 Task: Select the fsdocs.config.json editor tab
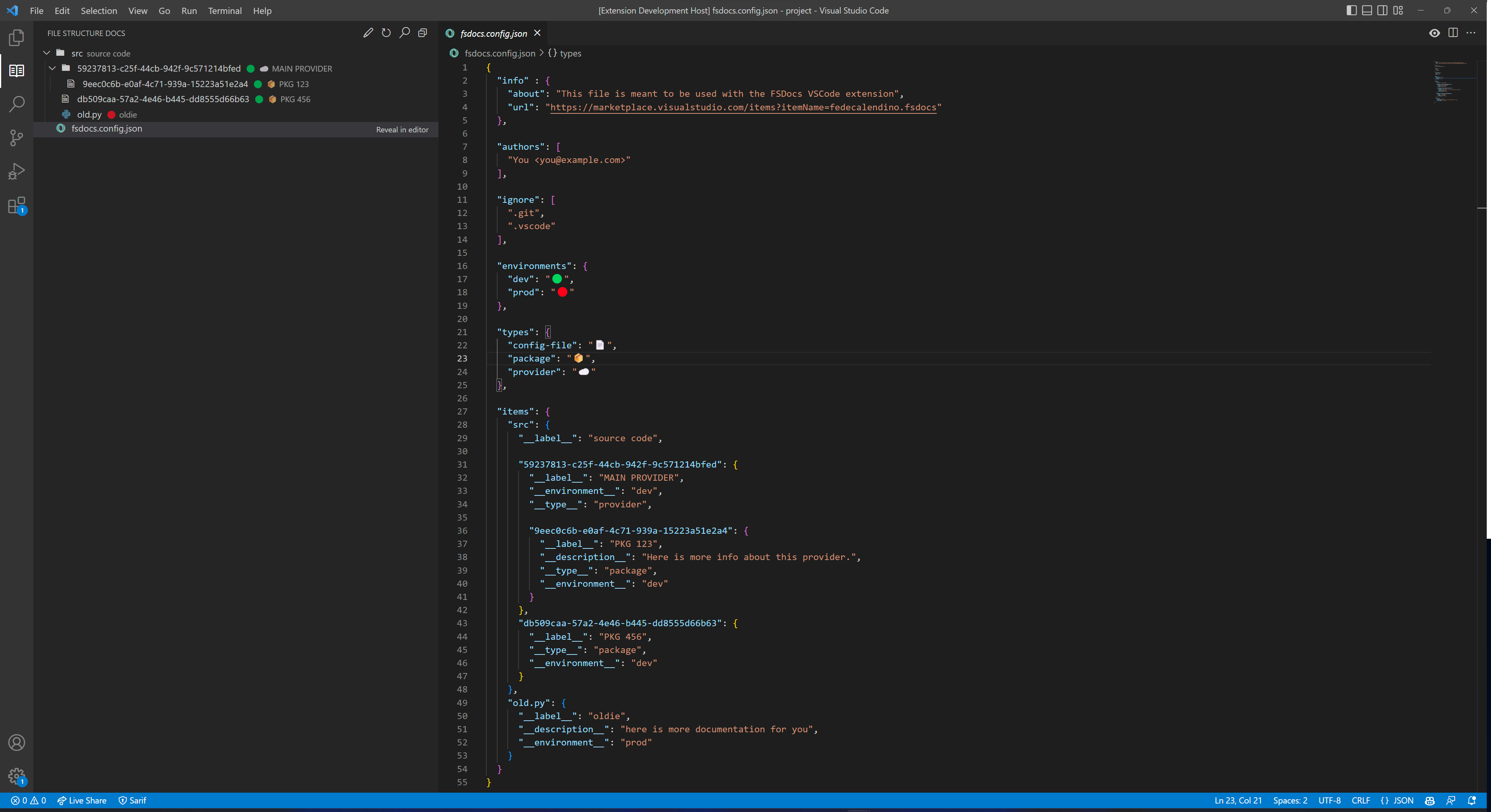pyautogui.click(x=493, y=34)
